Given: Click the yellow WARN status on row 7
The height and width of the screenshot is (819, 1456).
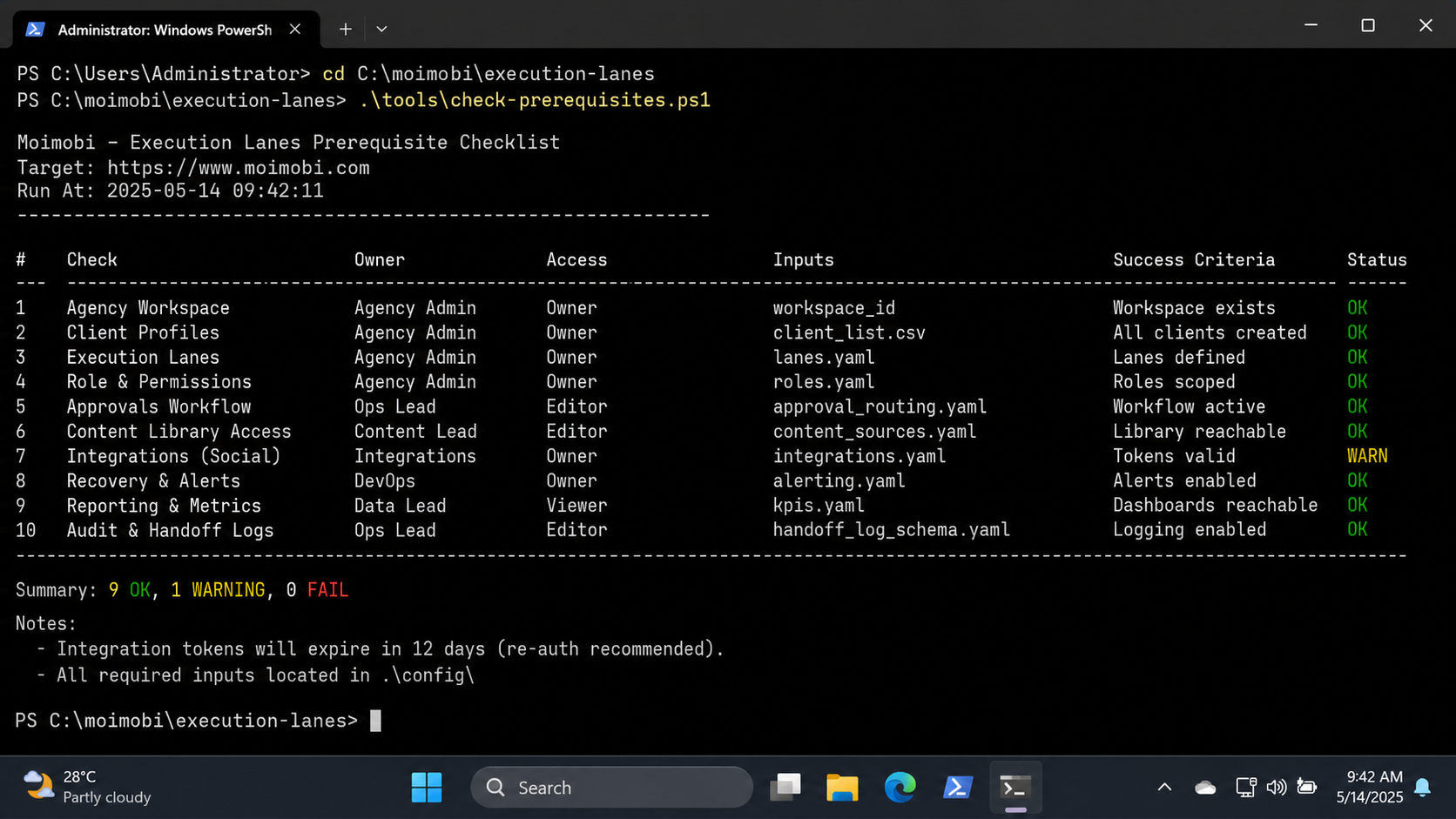Looking at the screenshot, I should pyautogui.click(x=1367, y=456).
